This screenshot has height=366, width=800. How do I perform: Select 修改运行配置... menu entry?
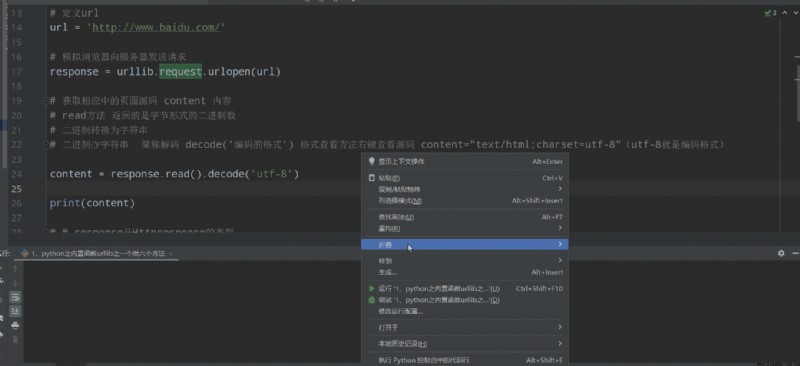point(465,311)
